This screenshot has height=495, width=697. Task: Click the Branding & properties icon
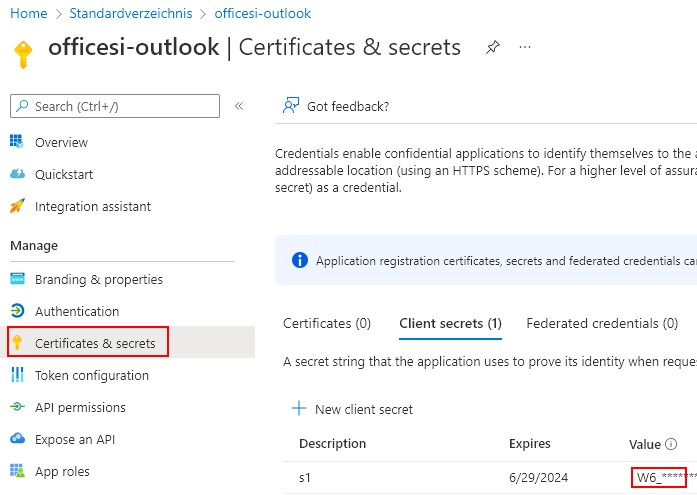pos(17,279)
